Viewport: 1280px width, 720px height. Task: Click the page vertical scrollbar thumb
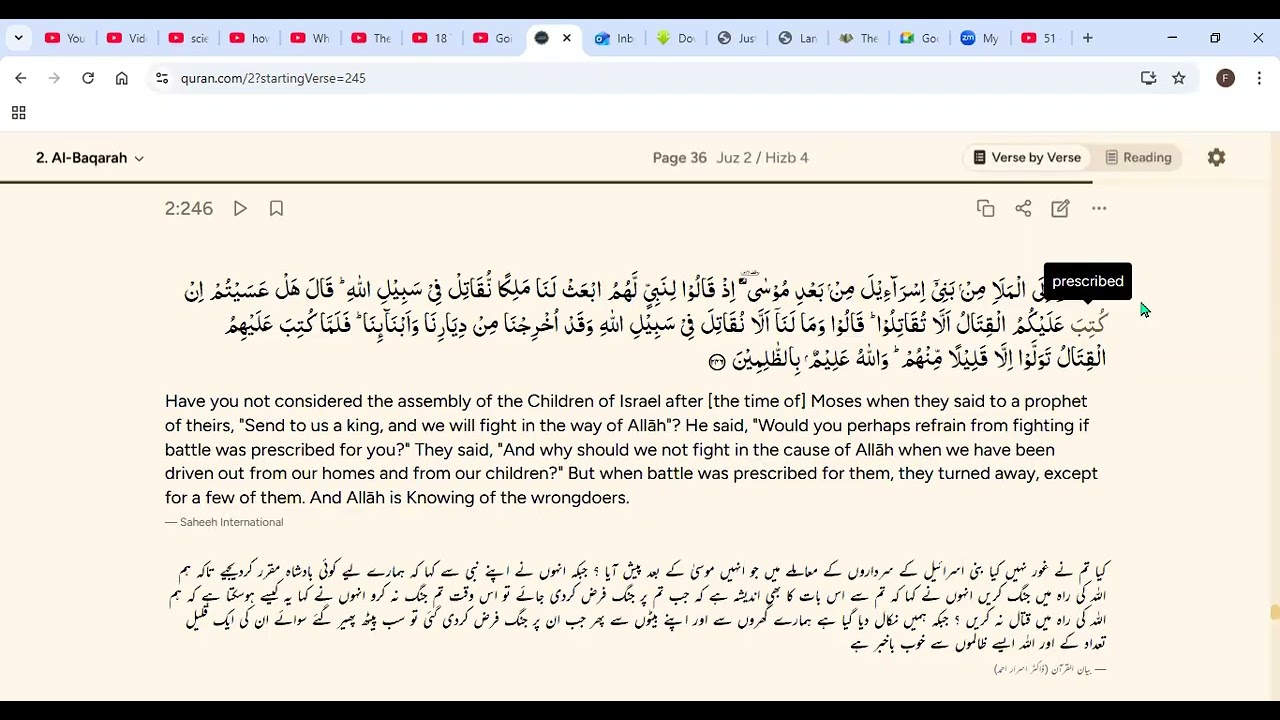click(1274, 612)
